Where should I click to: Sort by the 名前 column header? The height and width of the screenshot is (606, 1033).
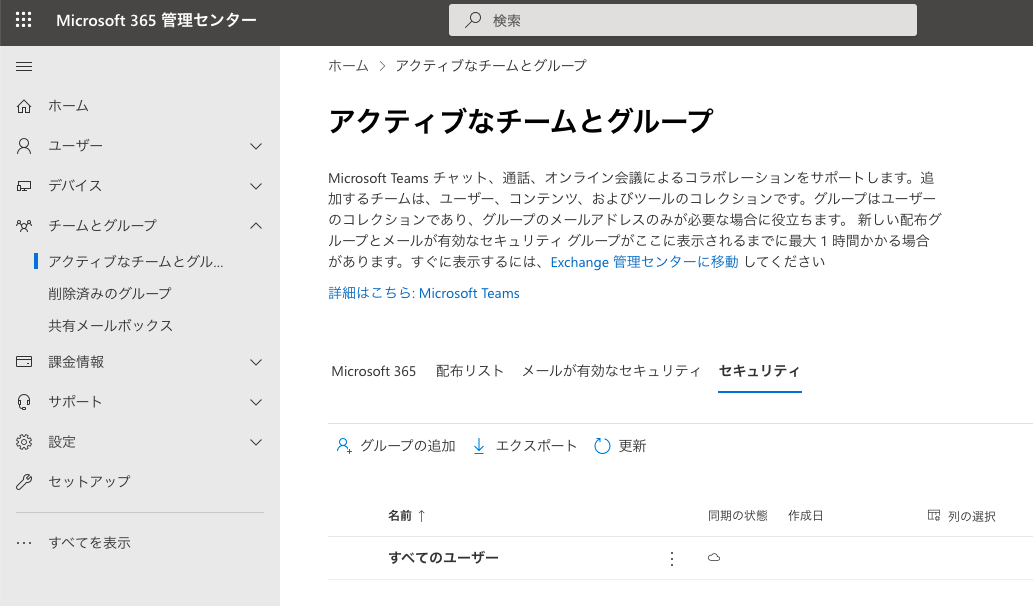tap(399, 516)
